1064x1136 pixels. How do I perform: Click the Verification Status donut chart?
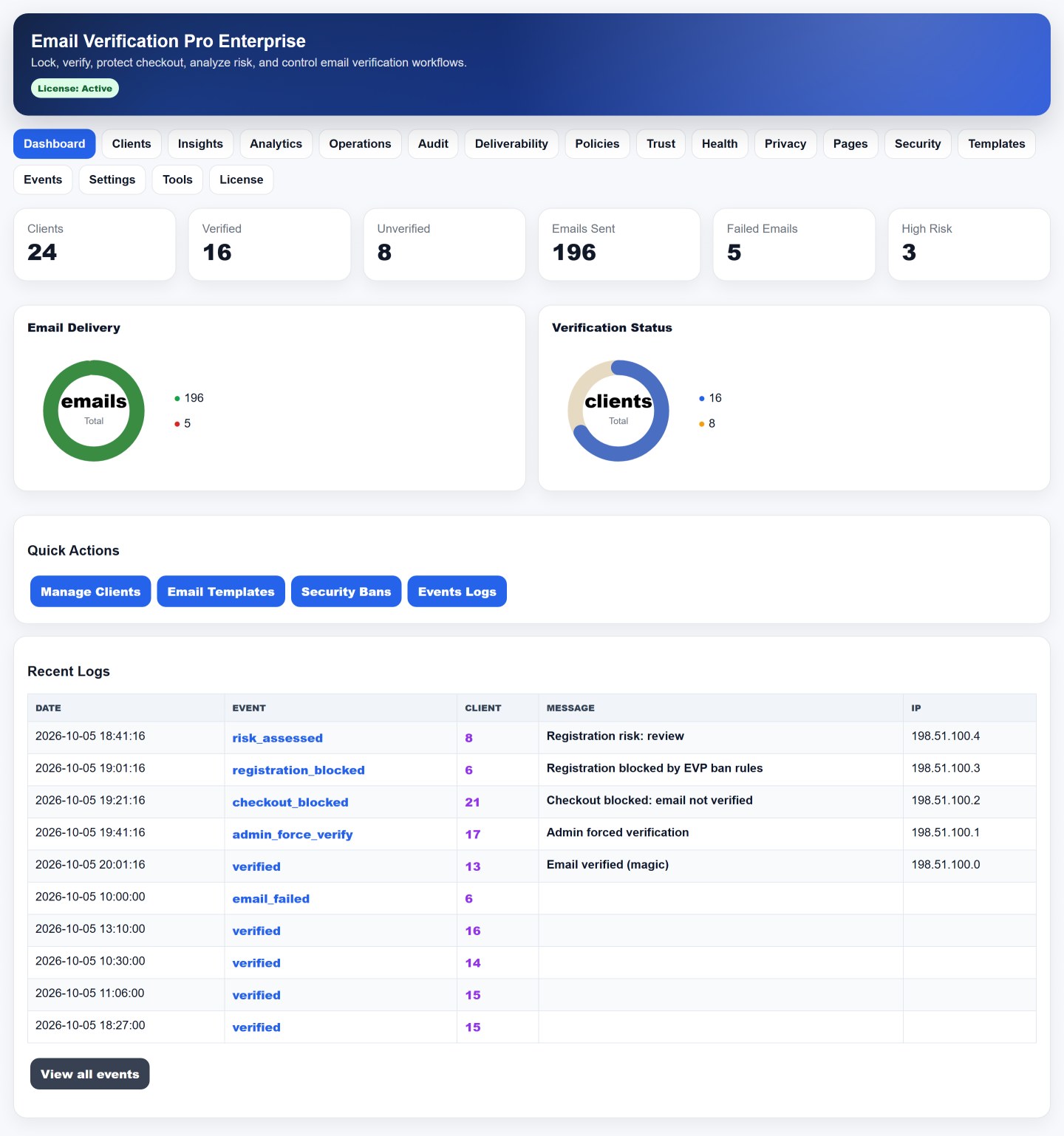618,411
